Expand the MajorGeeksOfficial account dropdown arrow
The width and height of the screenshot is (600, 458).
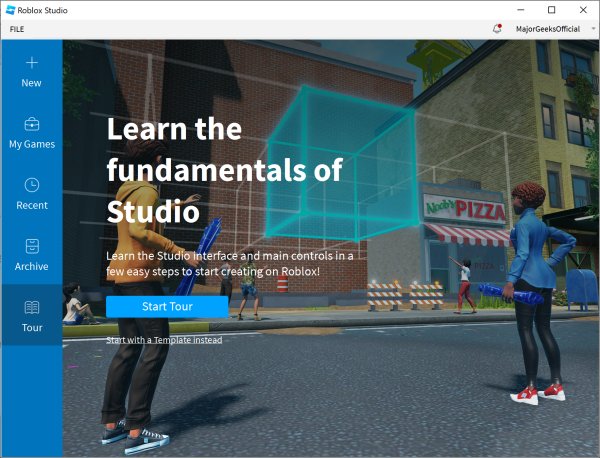tap(593, 29)
